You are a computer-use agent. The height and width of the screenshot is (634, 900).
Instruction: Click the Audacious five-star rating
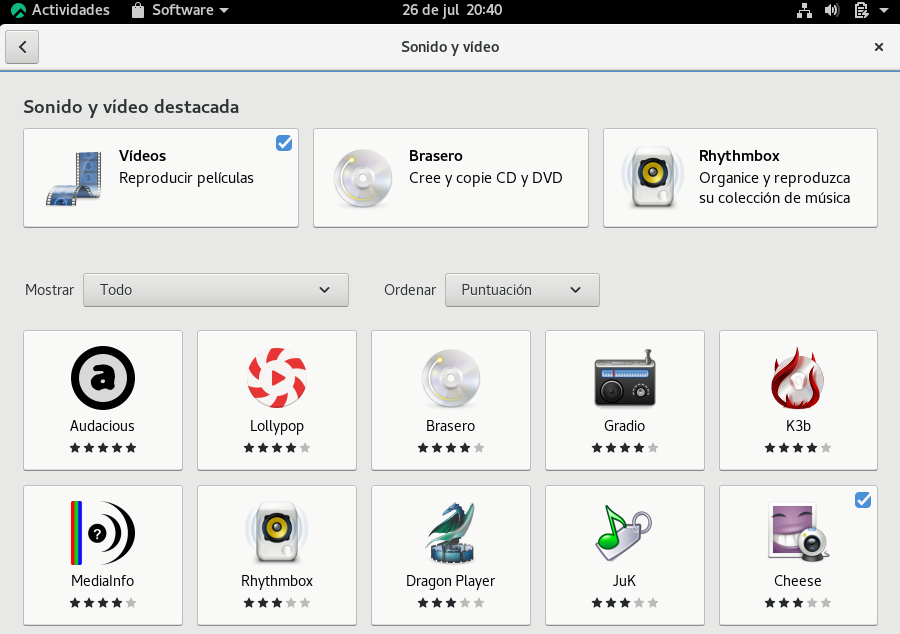103,448
